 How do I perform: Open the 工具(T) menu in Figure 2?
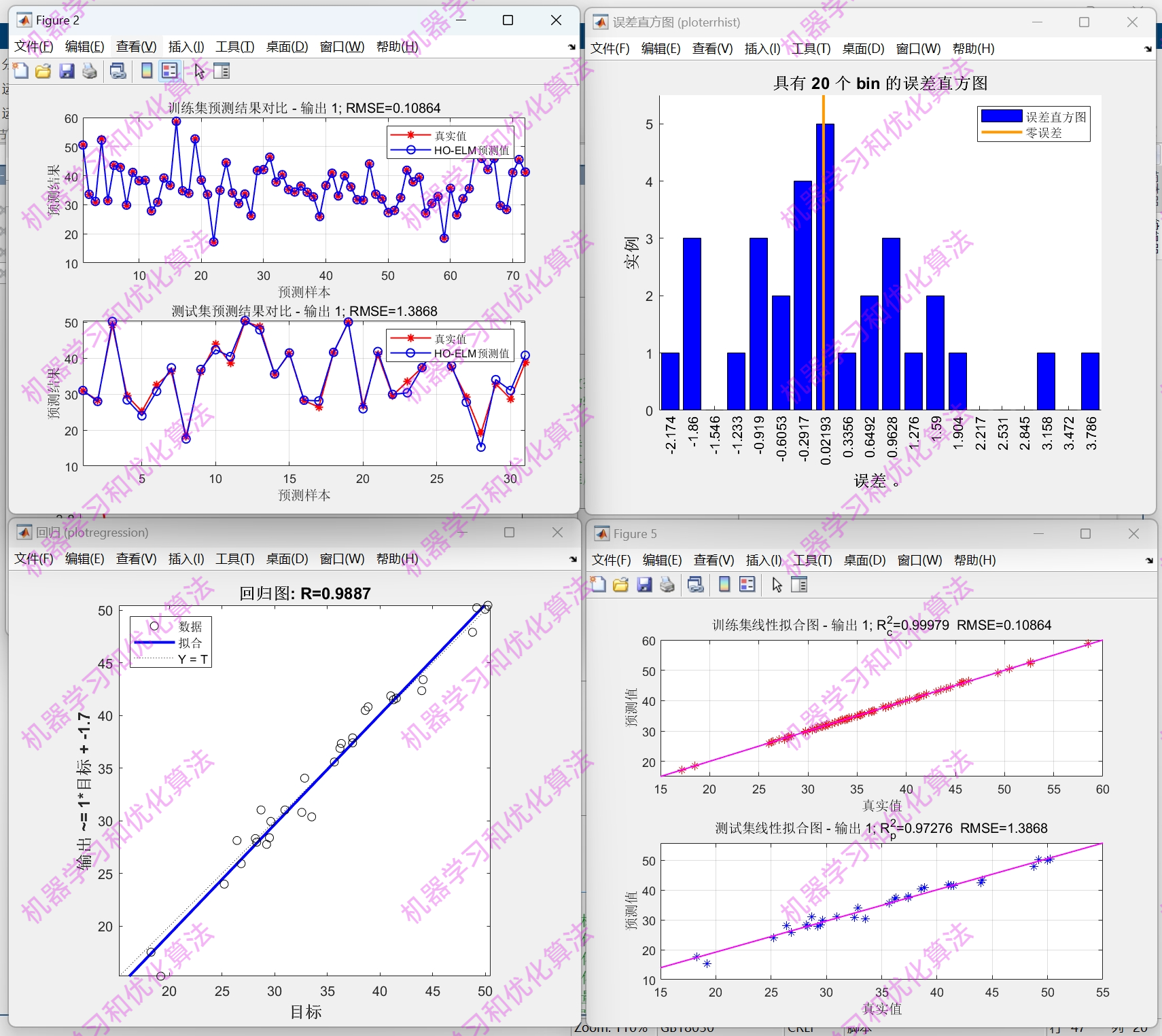pos(234,46)
